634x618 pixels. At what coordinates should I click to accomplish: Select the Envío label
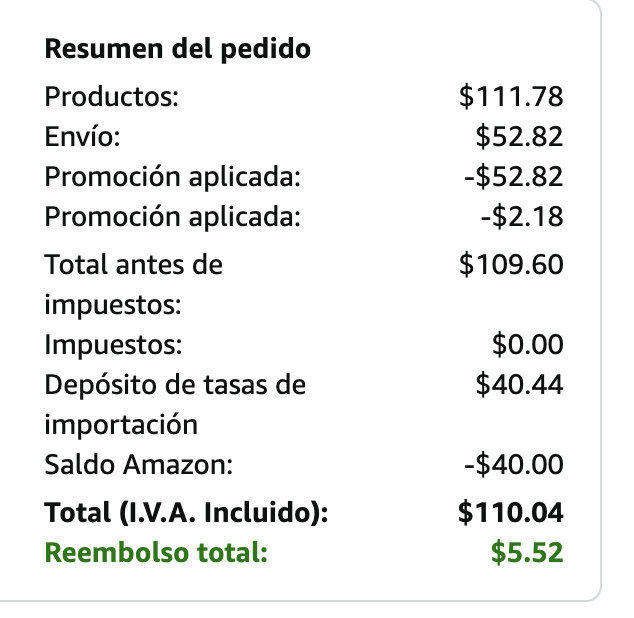pyautogui.click(x=82, y=136)
